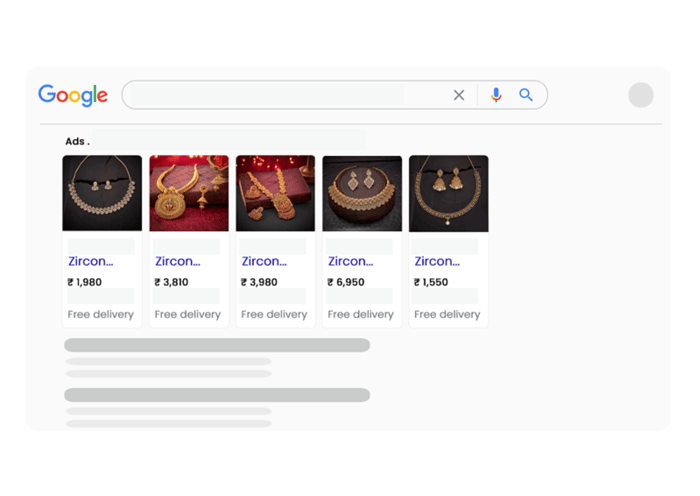Screen dimensions: 700x496
Task: Clear the search box with X icon
Action: pyautogui.click(x=459, y=95)
